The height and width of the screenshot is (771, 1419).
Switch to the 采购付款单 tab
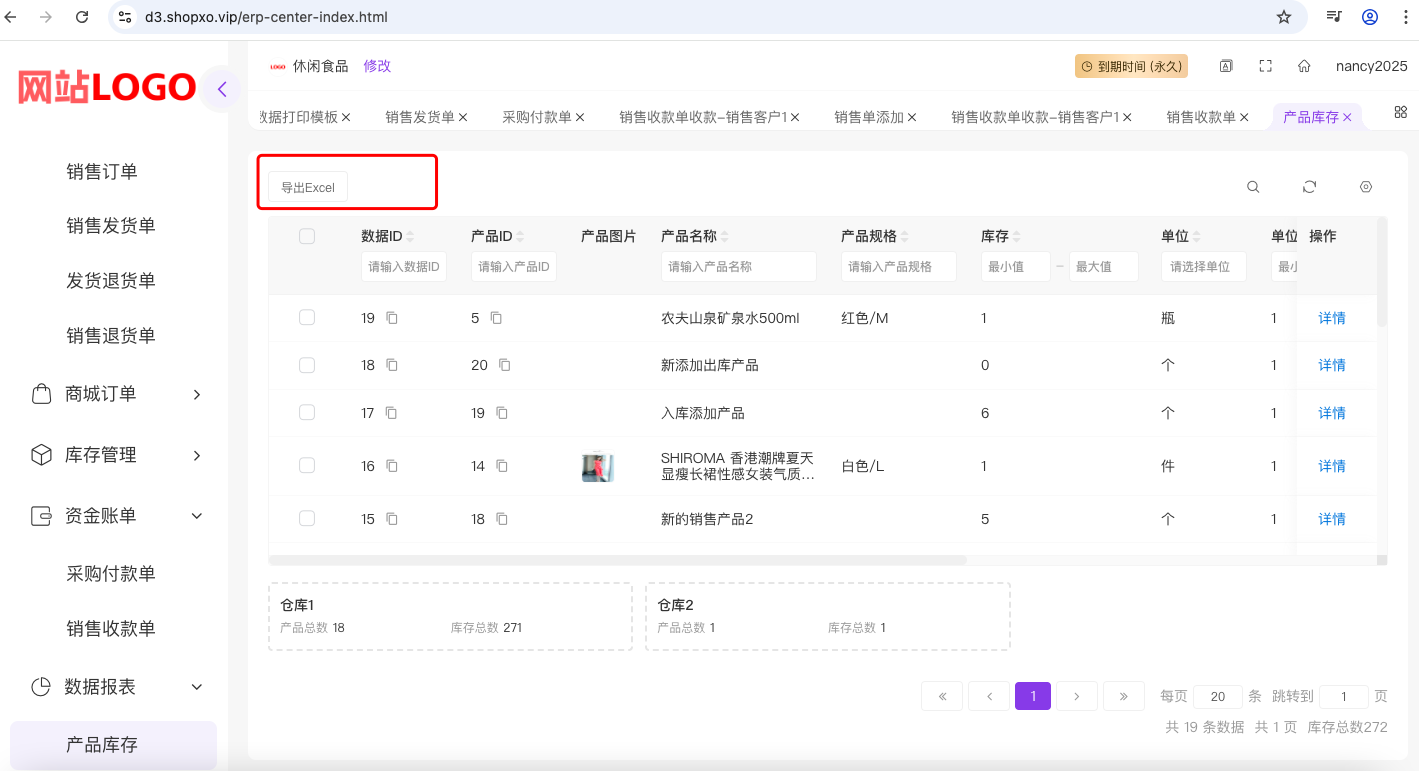(537, 117)
